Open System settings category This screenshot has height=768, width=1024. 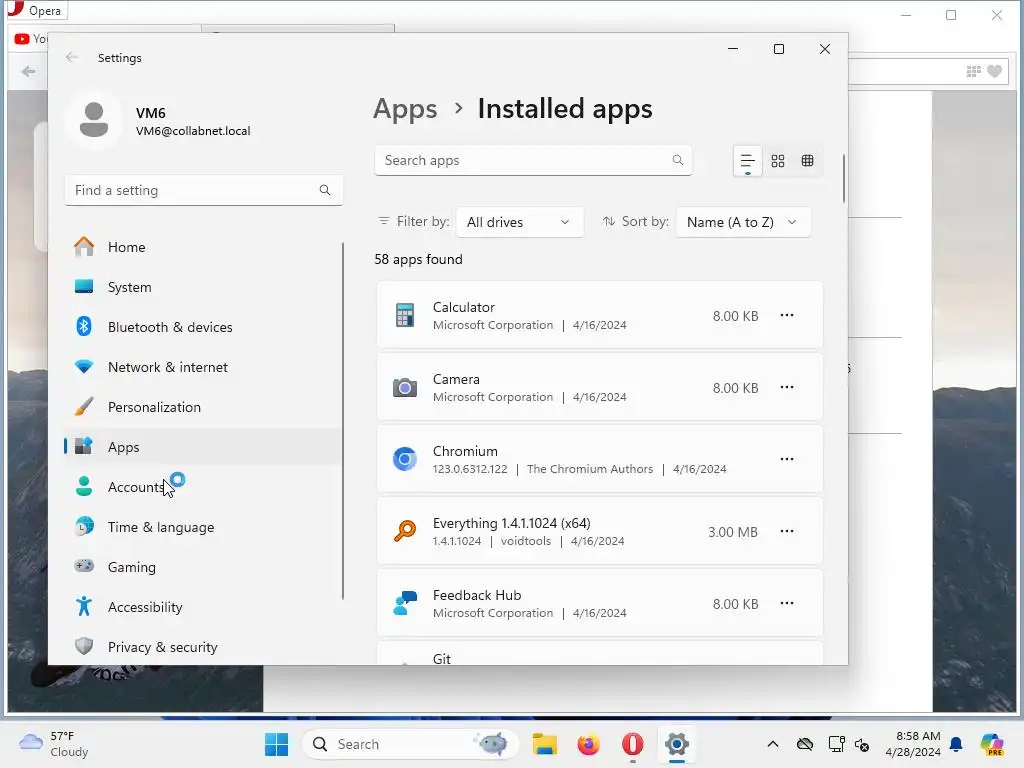tap(202, 287)
